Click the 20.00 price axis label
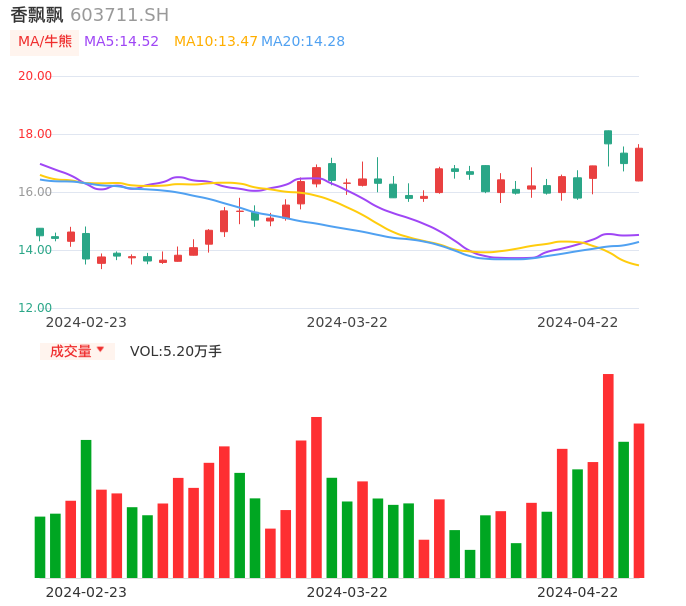686x606 pixels. pyautogui.click(x=35, y=76)
